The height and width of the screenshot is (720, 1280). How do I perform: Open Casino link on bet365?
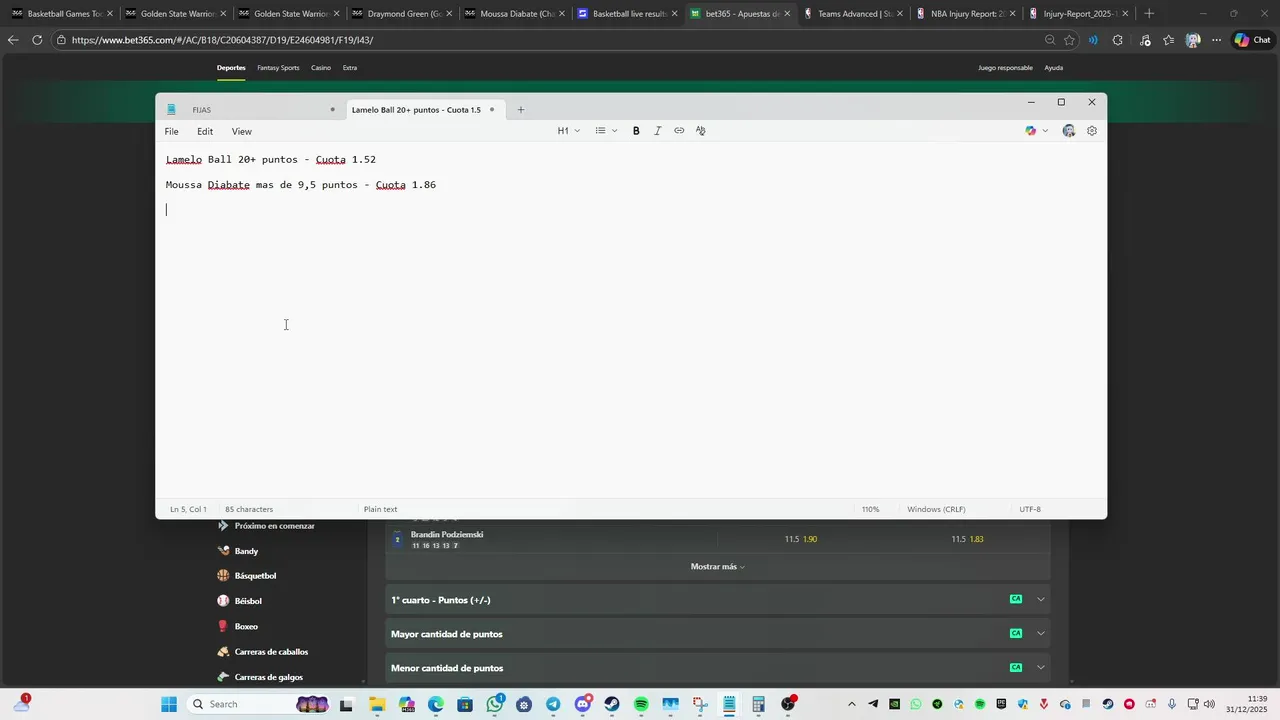click(x=321, y=68)
